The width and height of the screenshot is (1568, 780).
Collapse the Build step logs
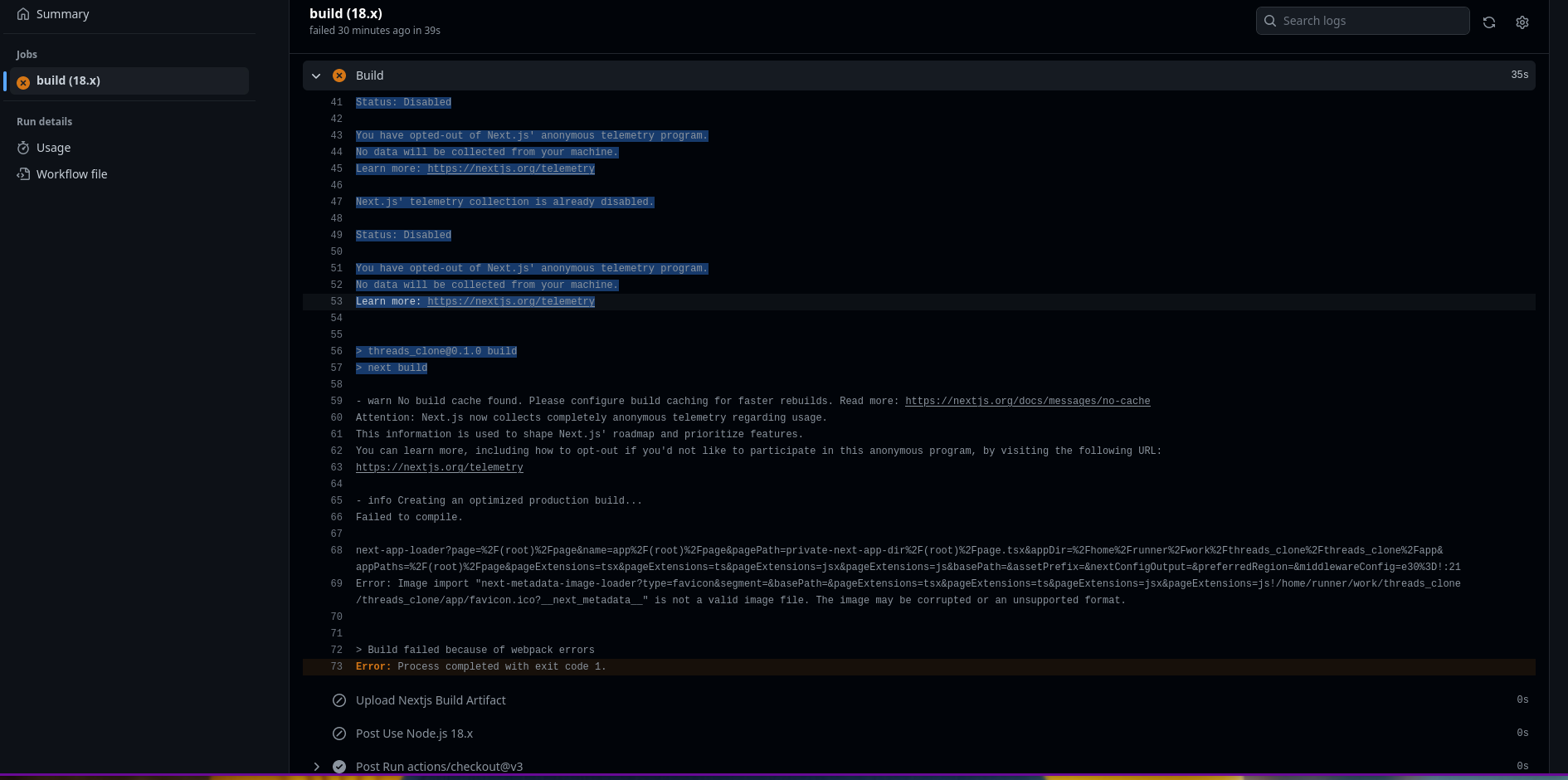316,76
